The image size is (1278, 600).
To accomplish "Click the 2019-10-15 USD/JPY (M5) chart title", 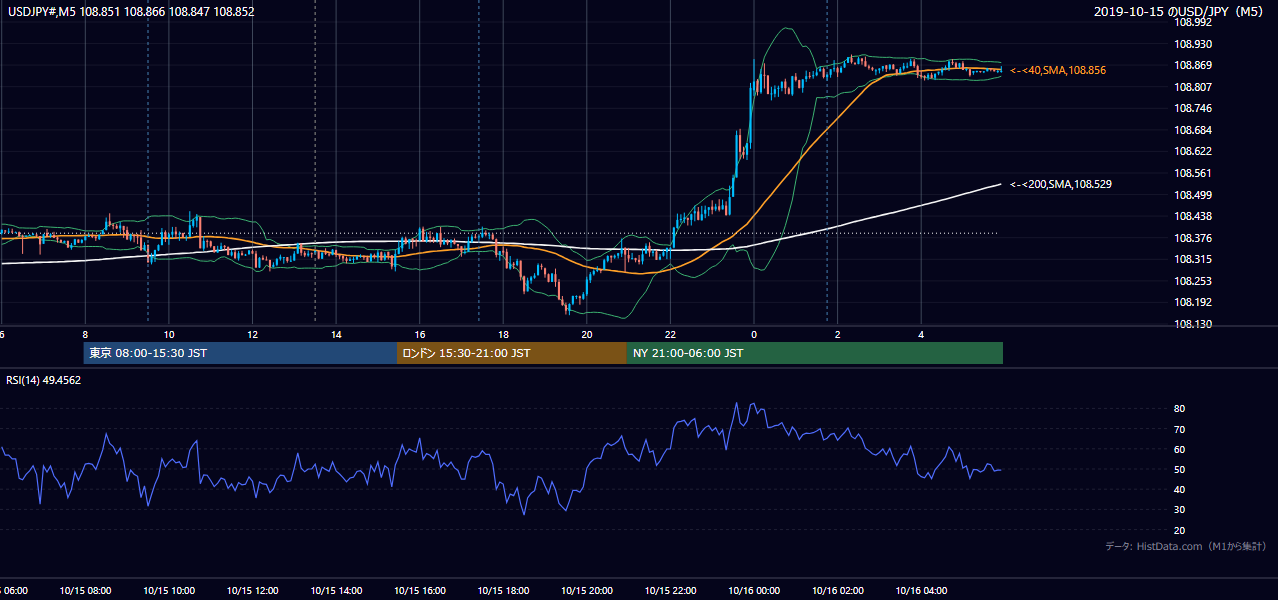I will pyautogui.click(x=1179, y=12).
